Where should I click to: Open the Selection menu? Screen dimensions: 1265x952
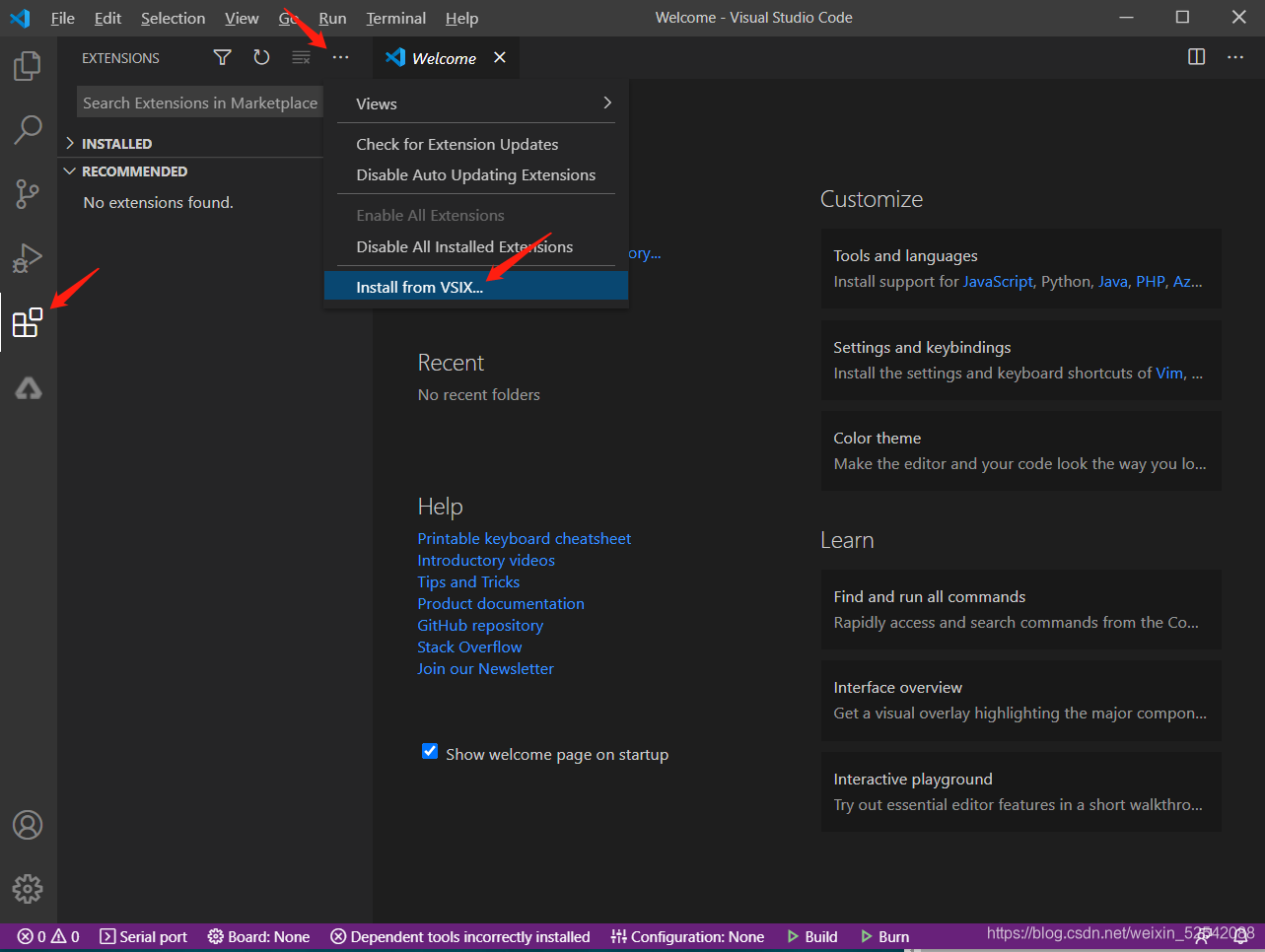coord(173,18)
